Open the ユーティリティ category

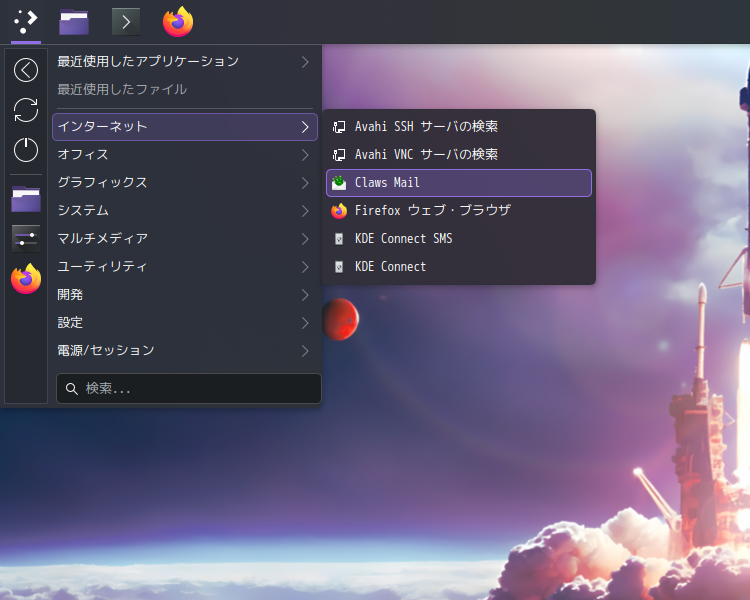(x=185, y=267)
